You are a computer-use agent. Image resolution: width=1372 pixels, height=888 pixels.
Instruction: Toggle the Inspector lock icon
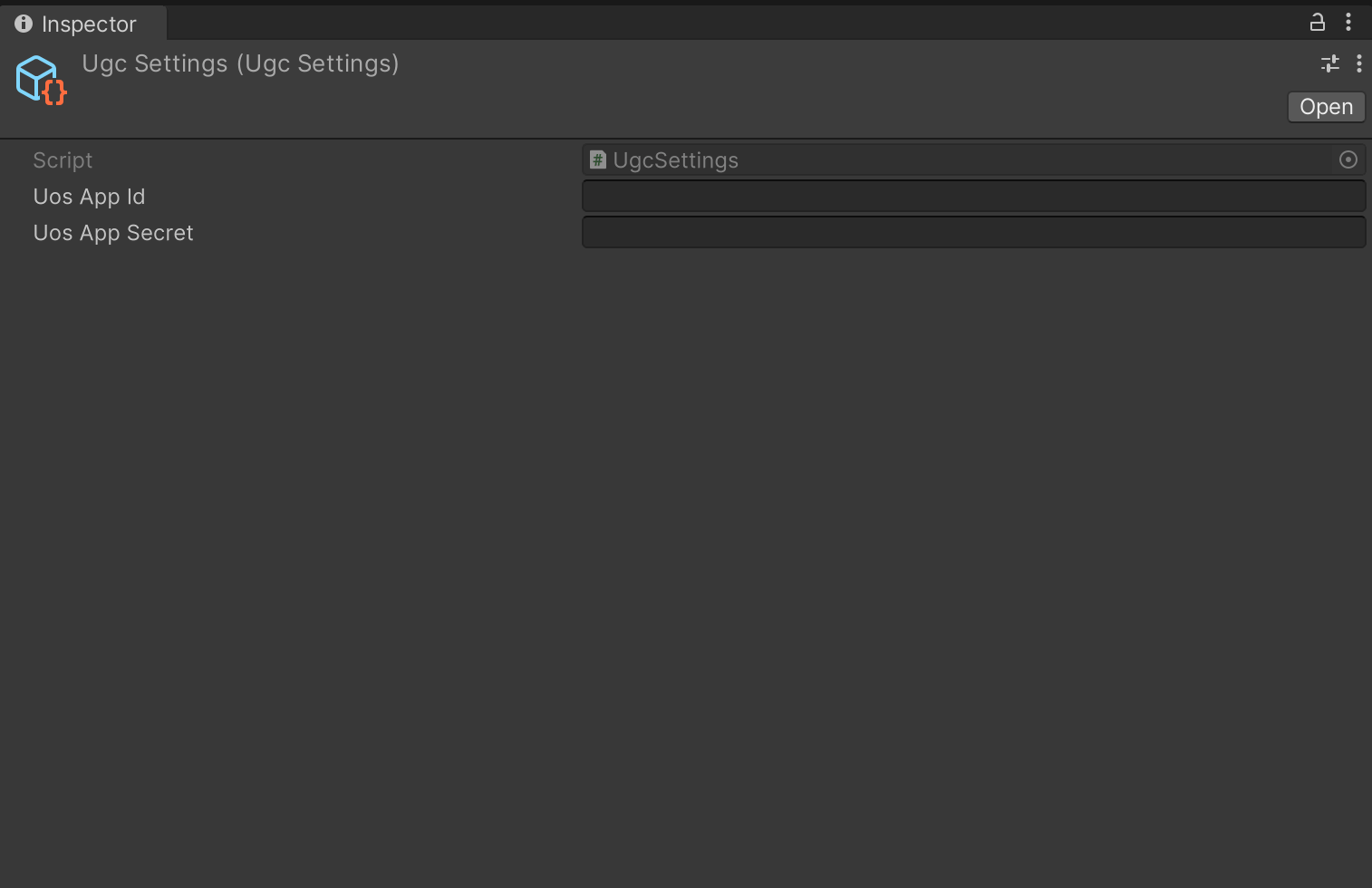pyautogui.click(x=1318, y=23)
